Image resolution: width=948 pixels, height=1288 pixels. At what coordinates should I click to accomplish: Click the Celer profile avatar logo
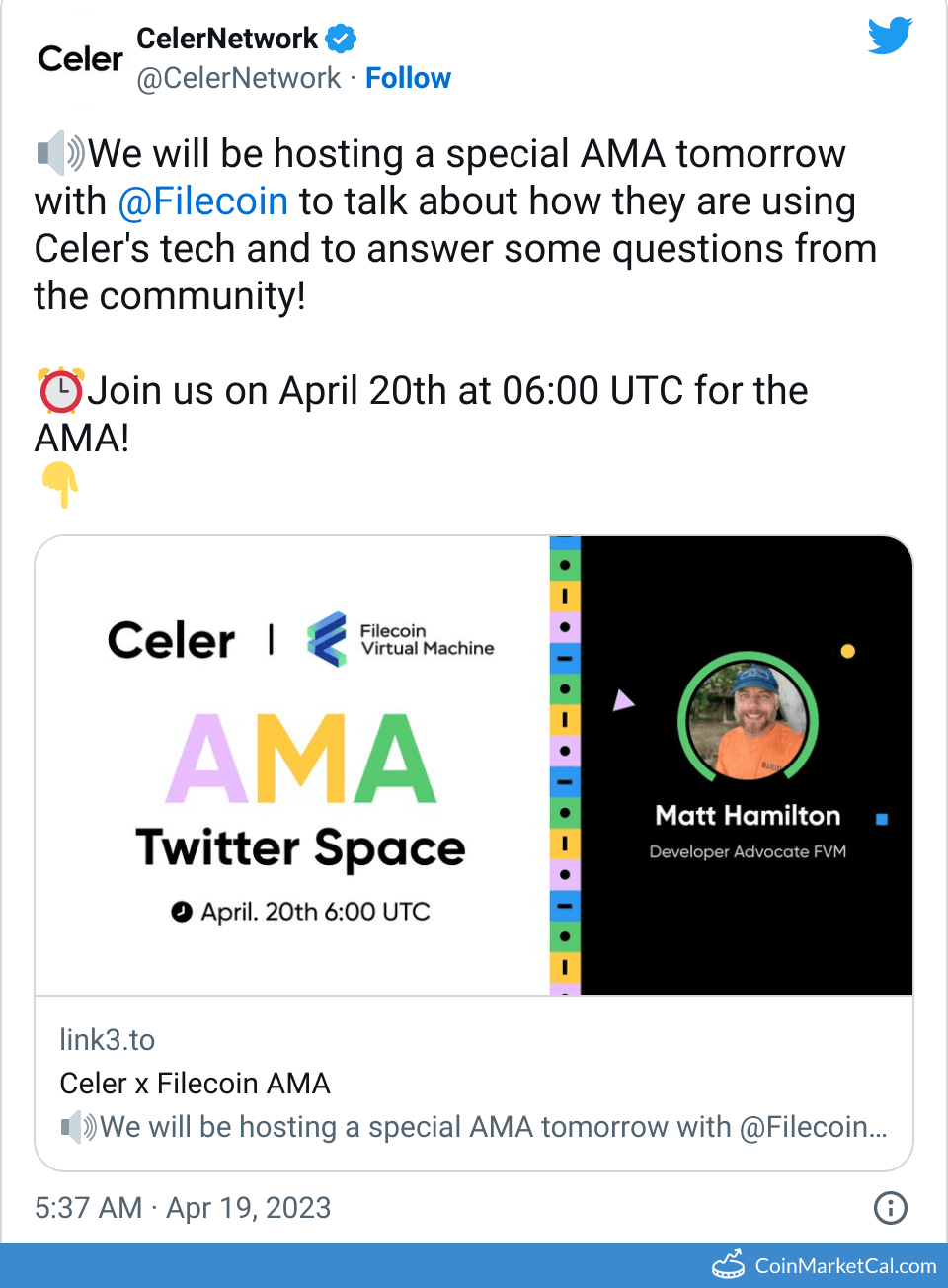click(80, 59)
